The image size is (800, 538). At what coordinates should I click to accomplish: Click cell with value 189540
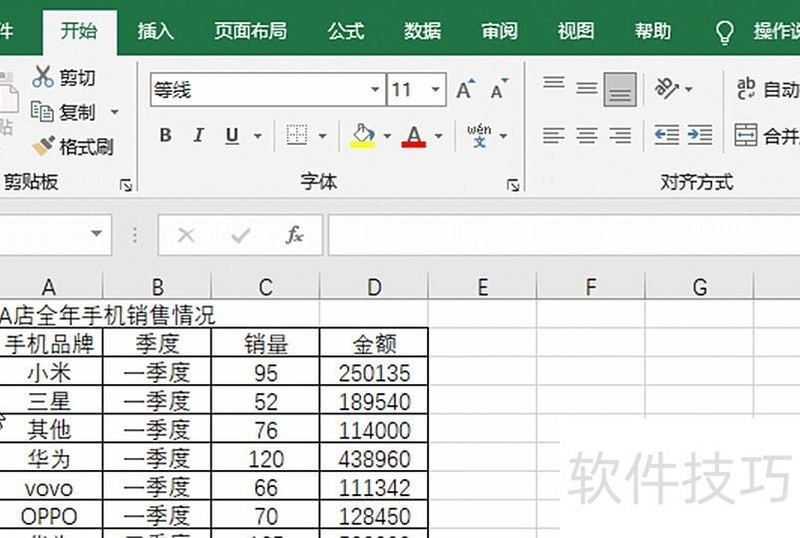click(x=374, y=401)
